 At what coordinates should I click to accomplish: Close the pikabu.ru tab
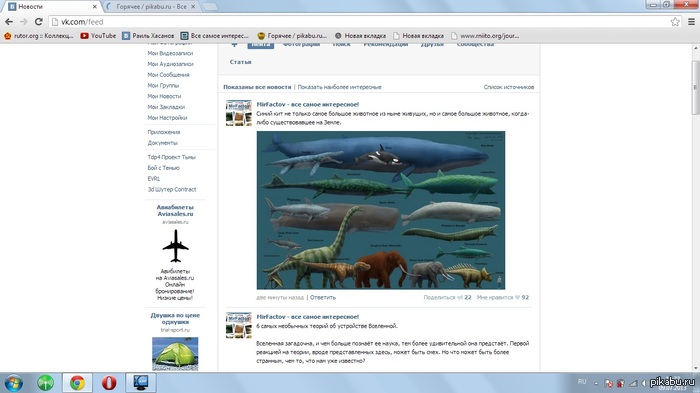193,7
